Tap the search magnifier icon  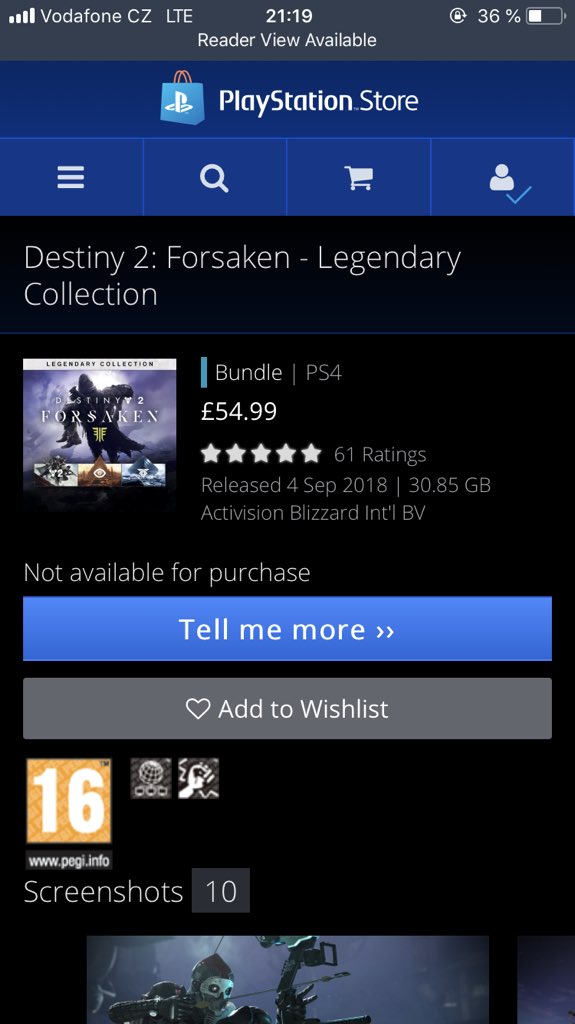pos(214,177)
